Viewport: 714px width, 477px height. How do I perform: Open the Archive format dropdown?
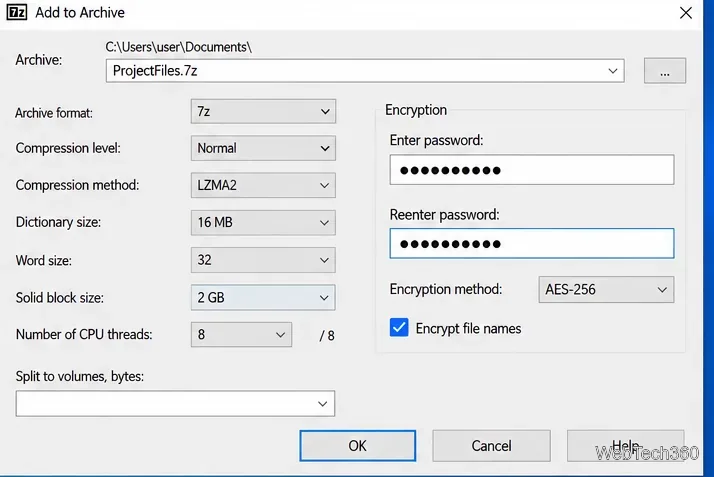click(263, 112)
